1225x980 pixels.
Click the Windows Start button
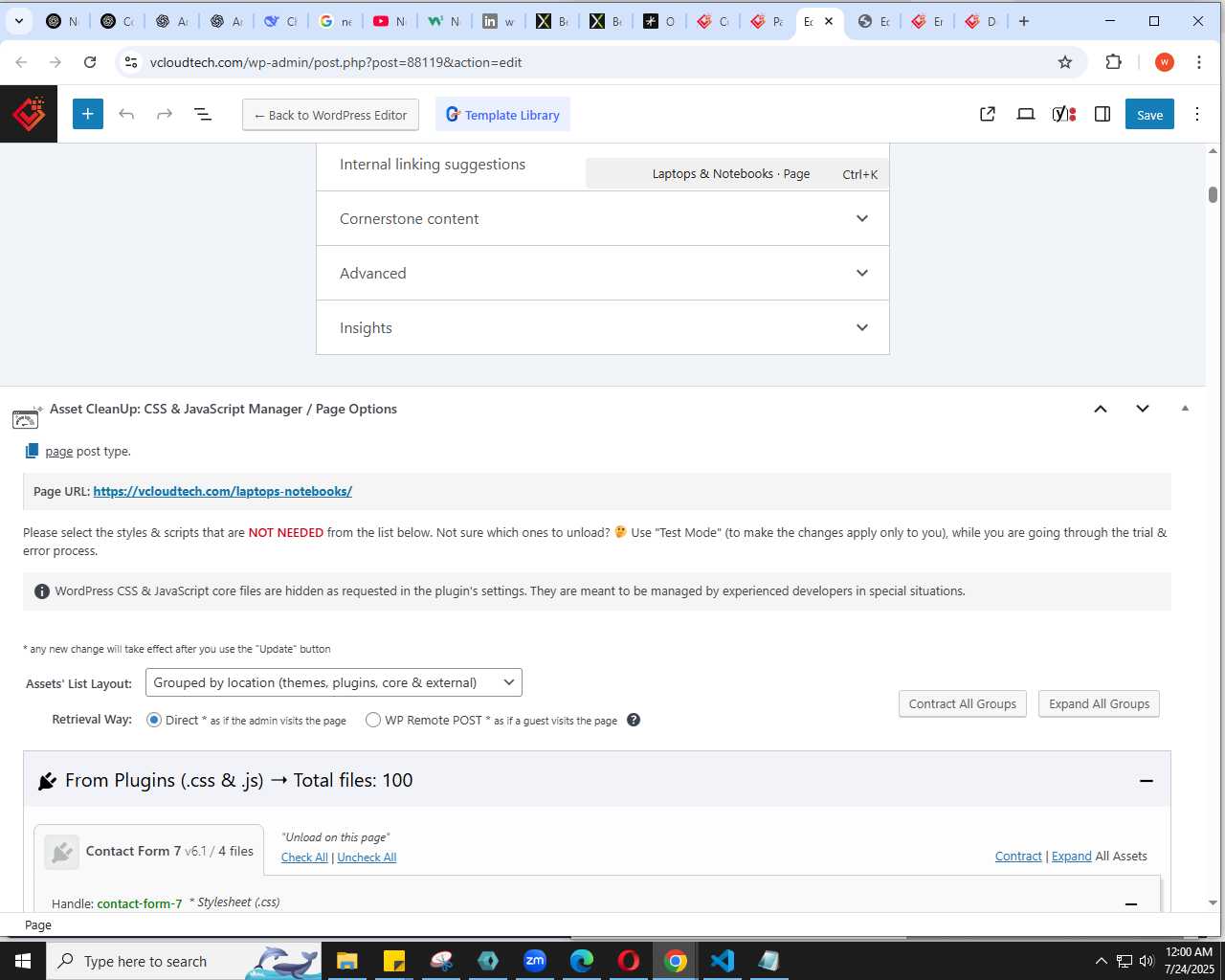(23, 961)
